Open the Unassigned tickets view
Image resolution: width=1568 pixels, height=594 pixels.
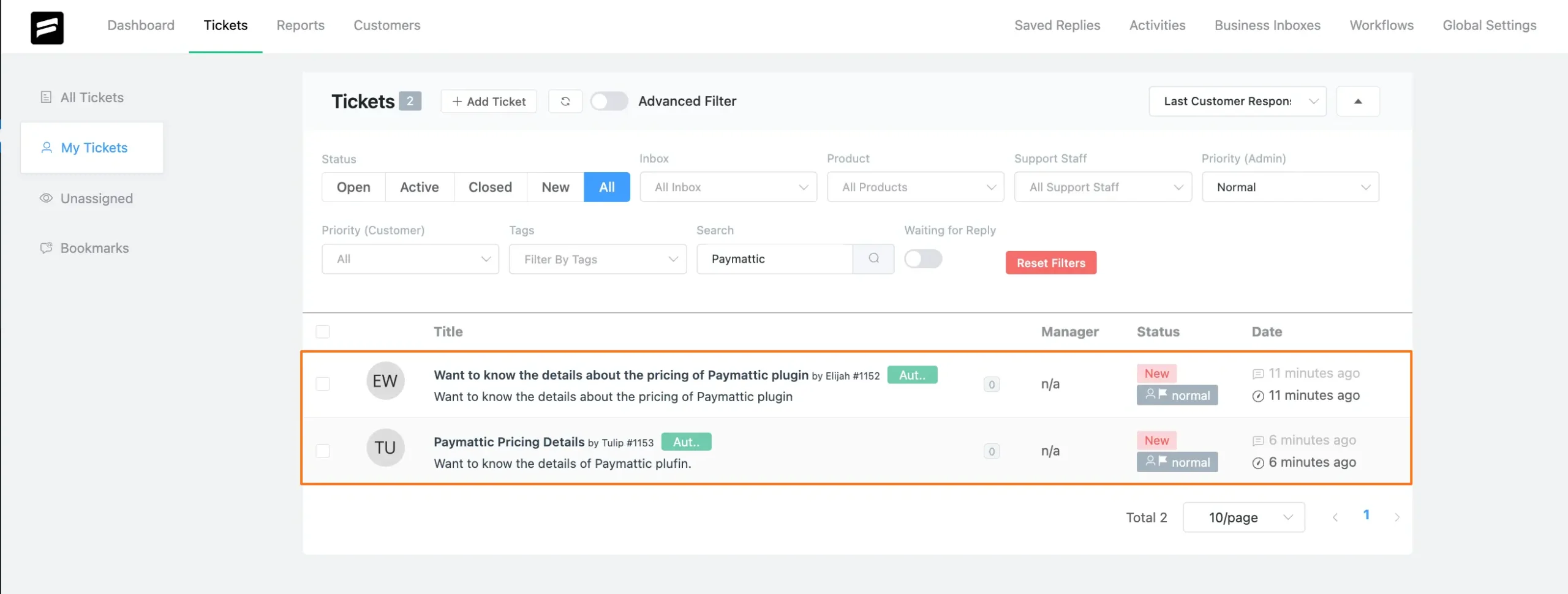point(96,198)
